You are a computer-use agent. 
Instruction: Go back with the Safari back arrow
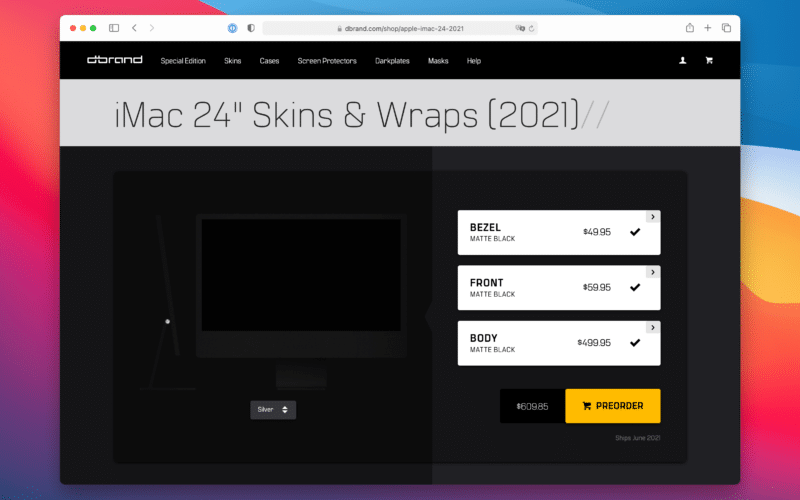pyautogui.click(x=134, y=28)
